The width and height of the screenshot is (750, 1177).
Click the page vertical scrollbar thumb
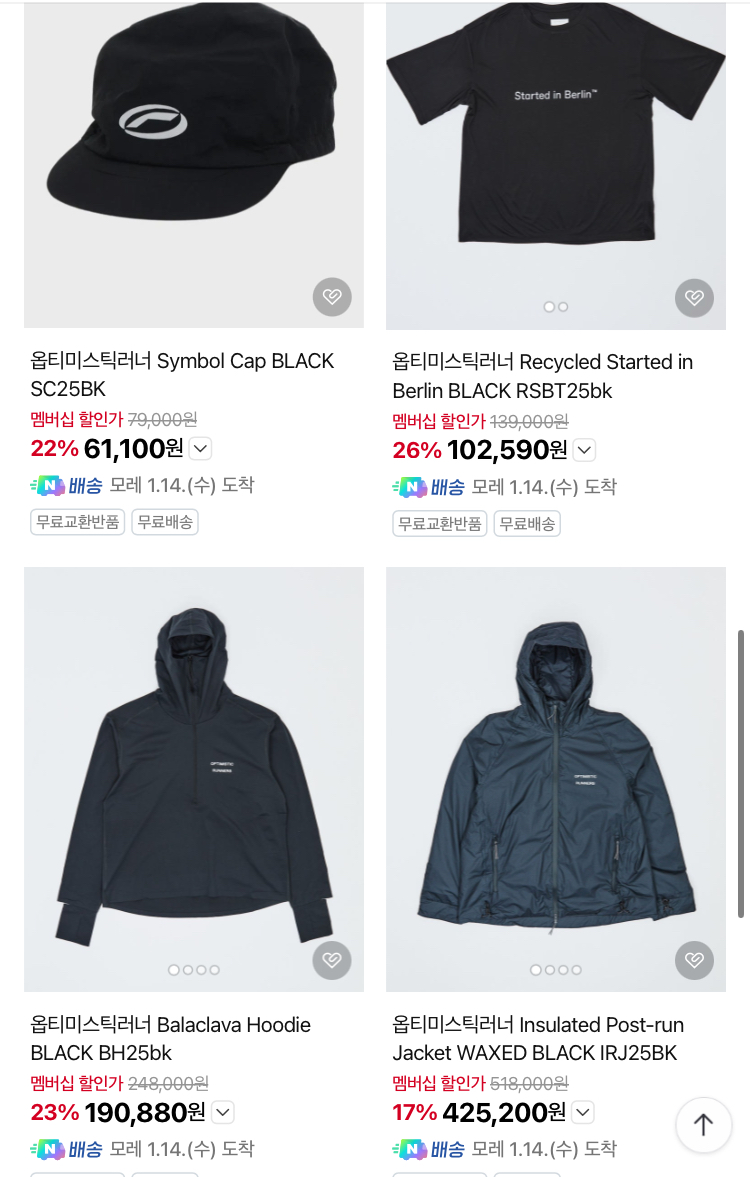741,773
